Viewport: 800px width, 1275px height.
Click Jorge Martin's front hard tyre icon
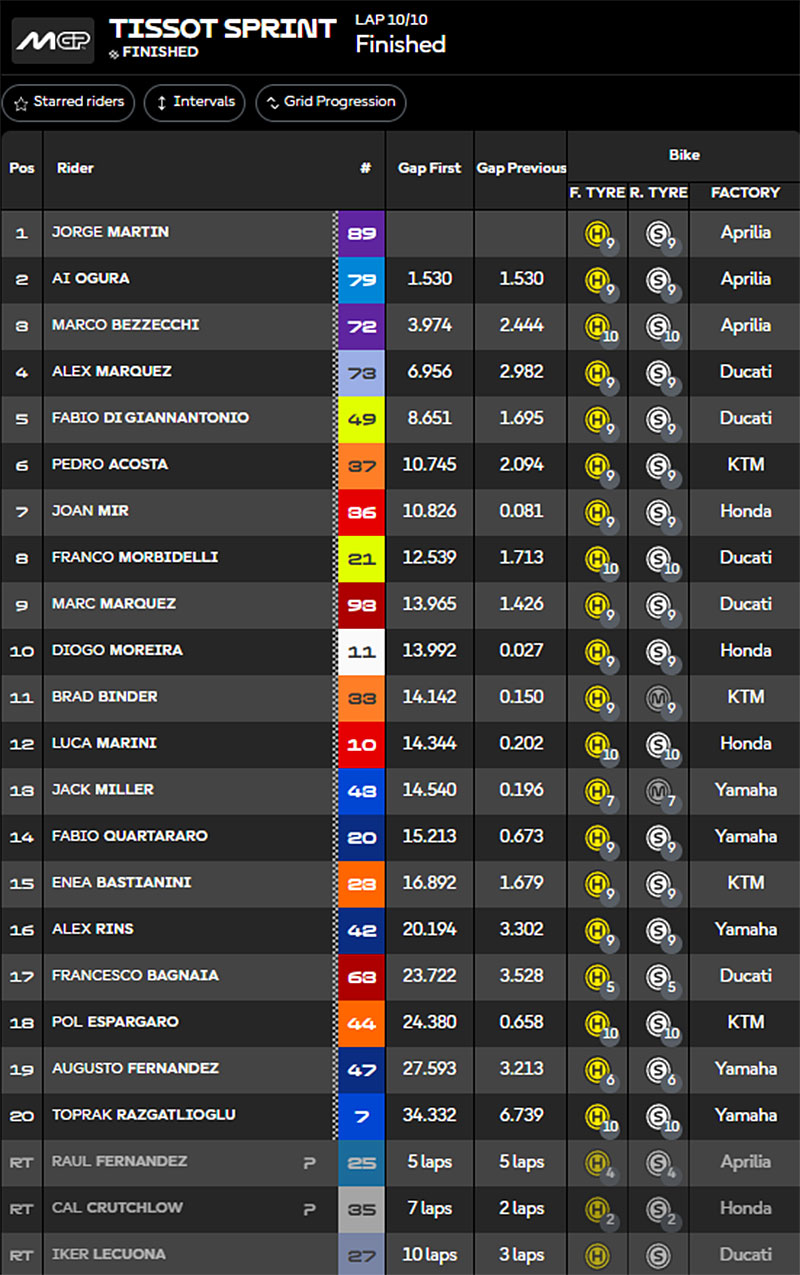pos(598,234)
